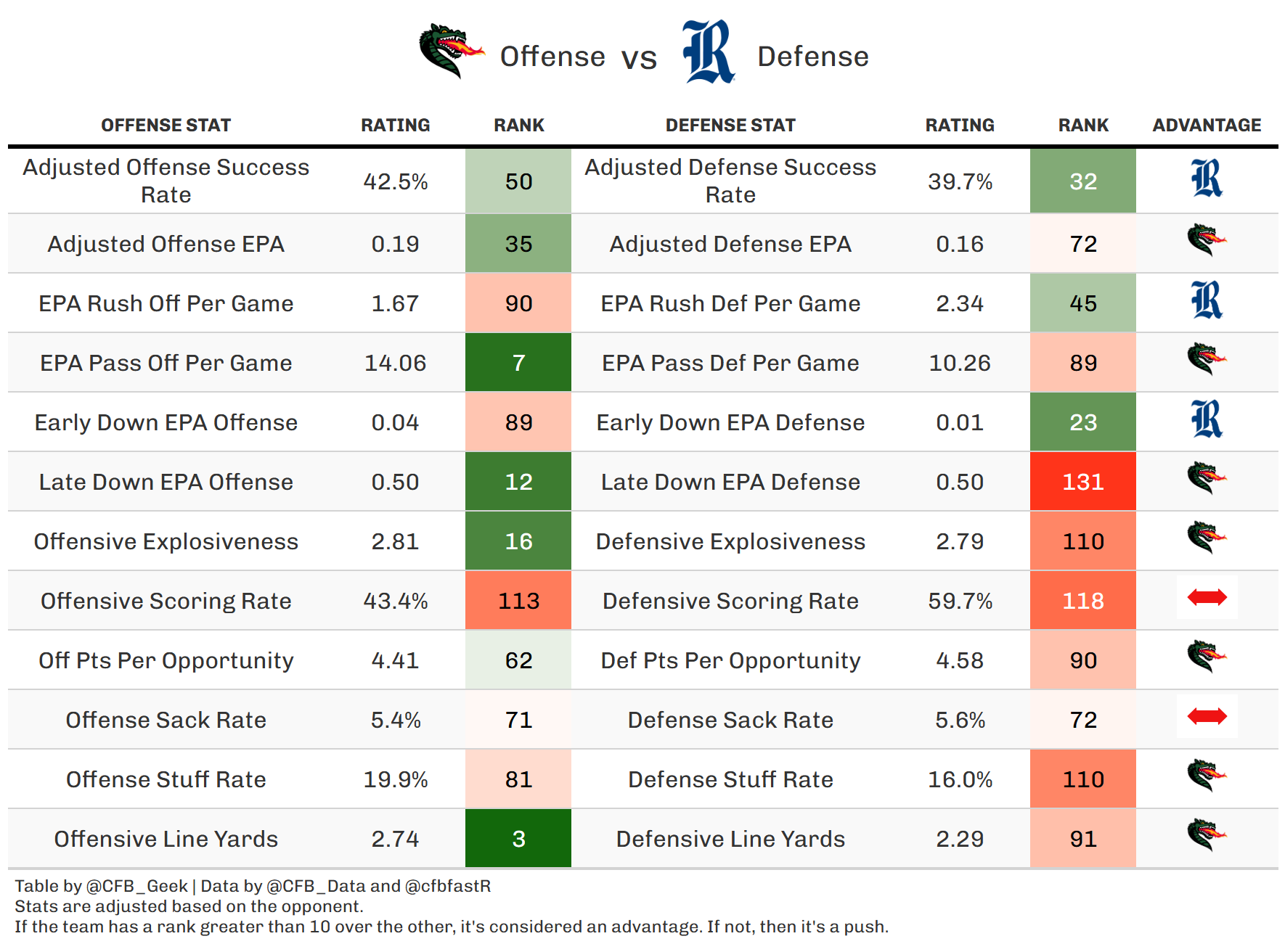Image resolution: width=1285 pixels, height=952 pixels.
Task: Click the green rank 7 EPA Pass cell
Action: [x=518, y=363]
